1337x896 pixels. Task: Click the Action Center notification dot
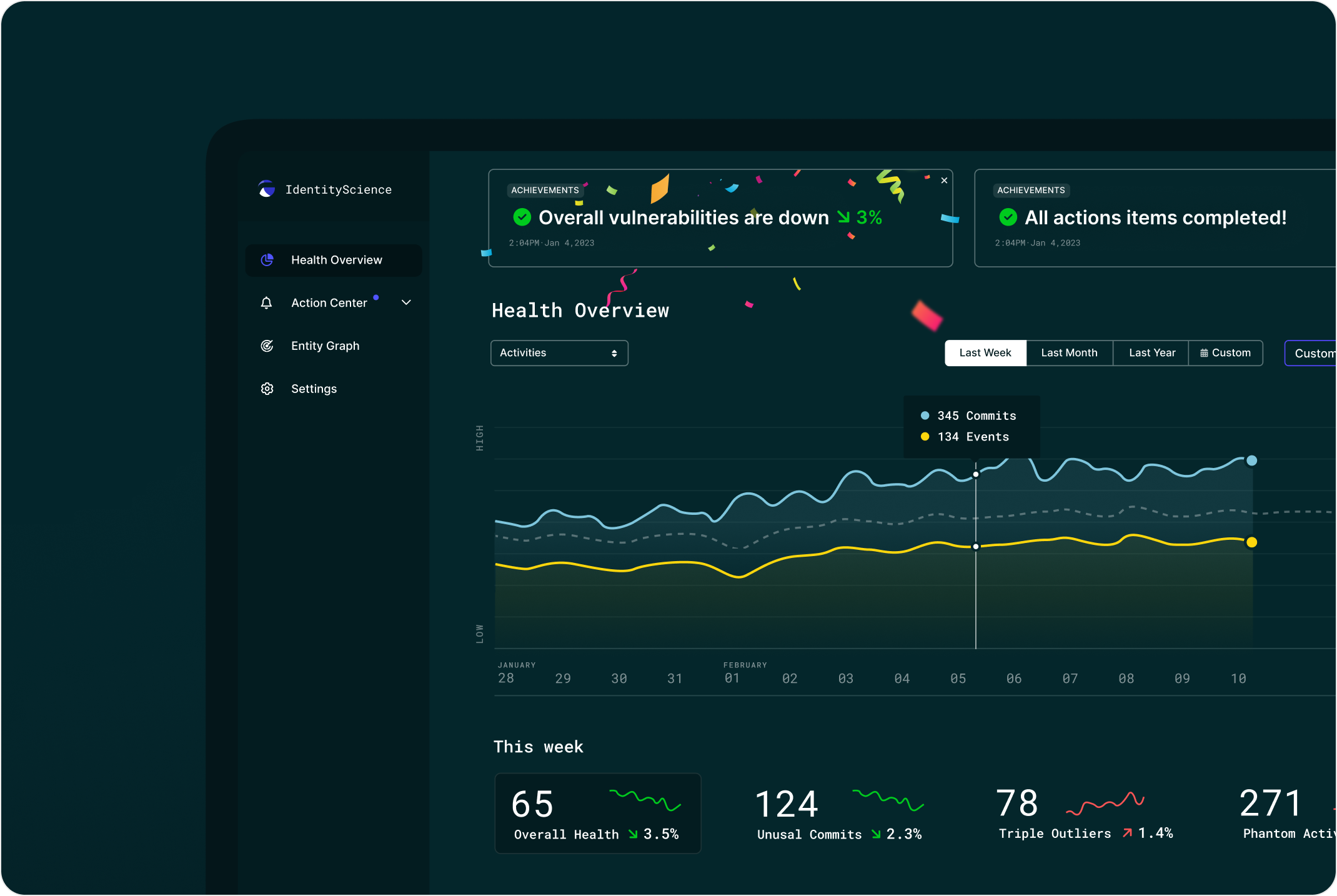(x=376, y=297)
